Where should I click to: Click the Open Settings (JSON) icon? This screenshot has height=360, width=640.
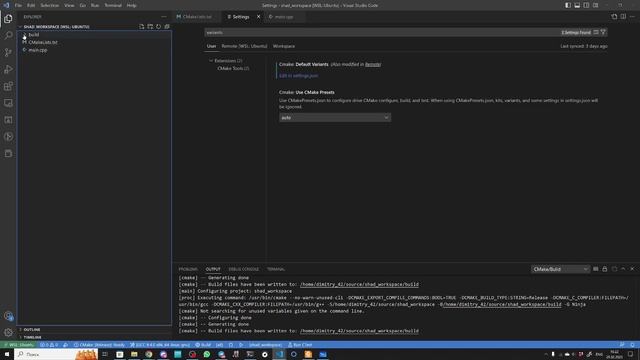point(614,17)
